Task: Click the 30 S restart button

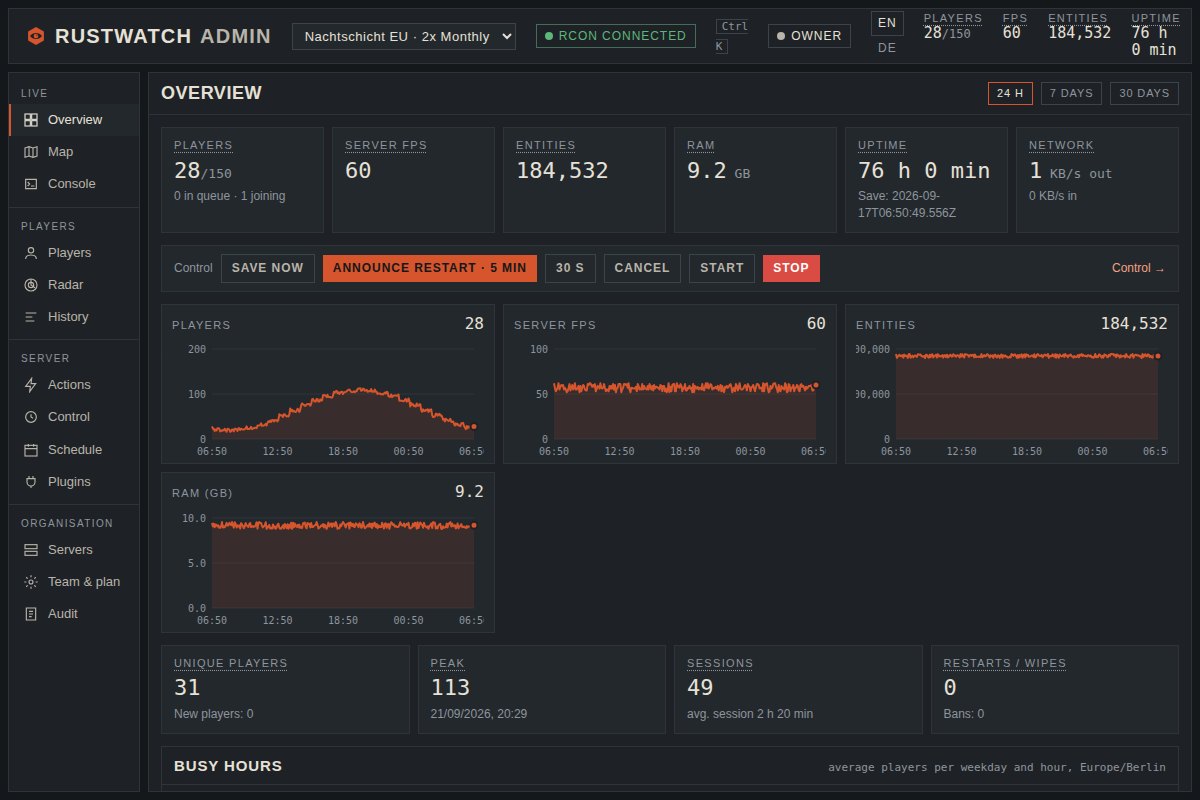Action: click(x=570, y=268)
